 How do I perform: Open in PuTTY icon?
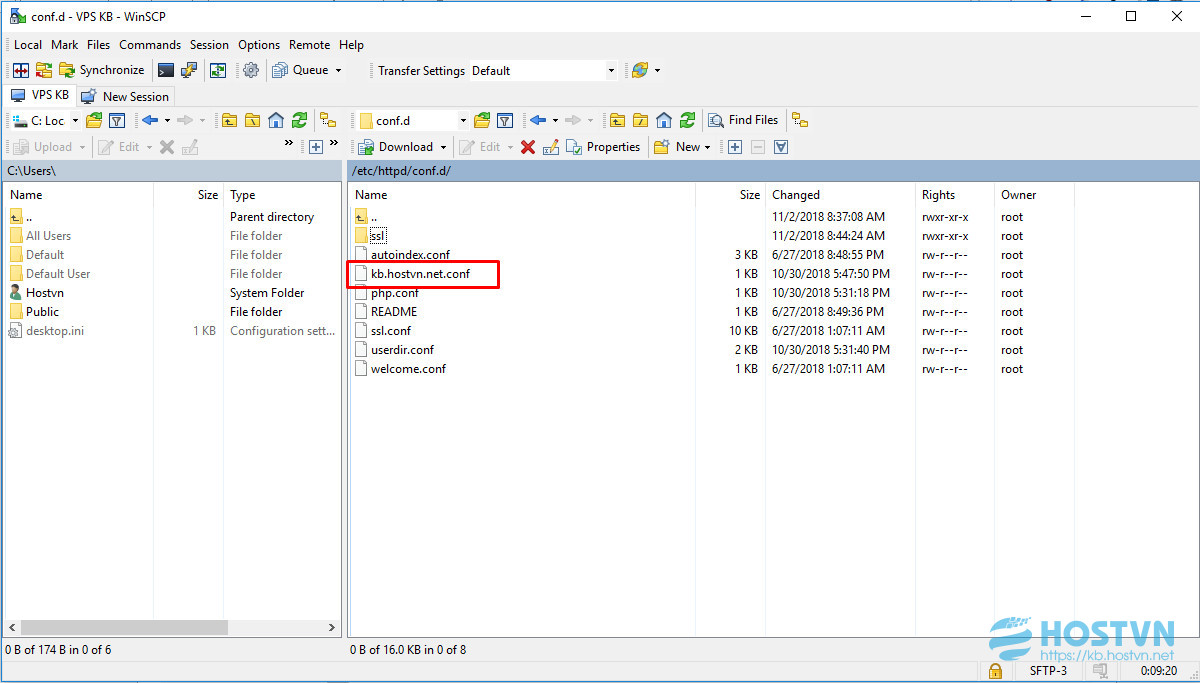(189, 70)
